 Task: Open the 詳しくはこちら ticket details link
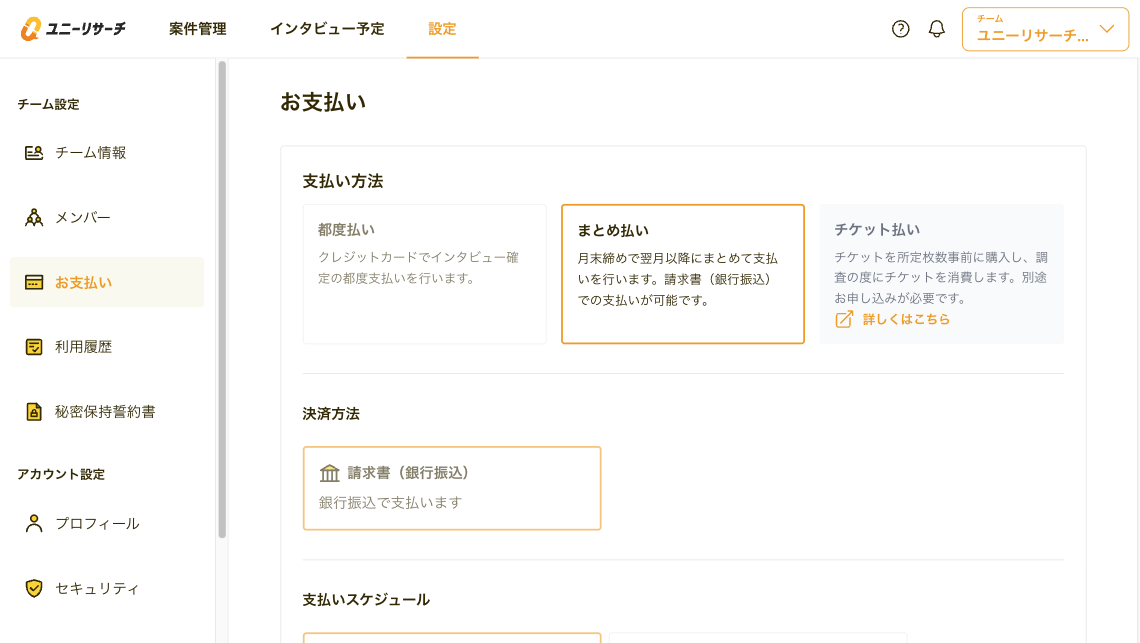click(905, 320)
